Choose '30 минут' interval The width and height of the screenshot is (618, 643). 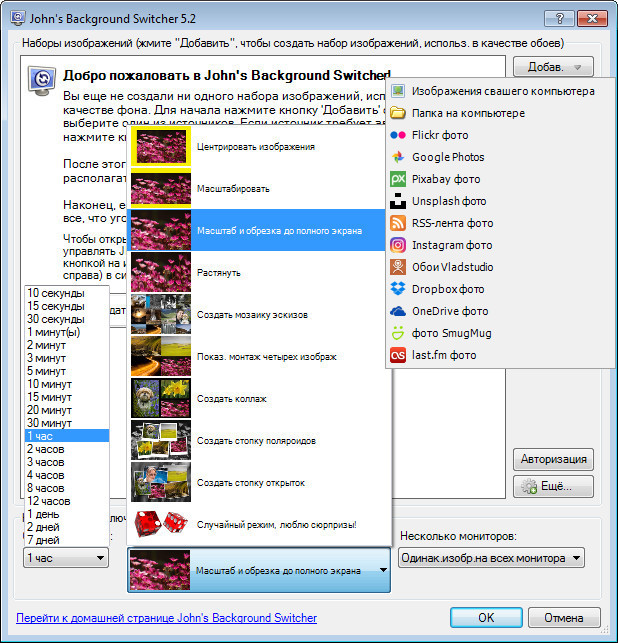tap(67, 423)
